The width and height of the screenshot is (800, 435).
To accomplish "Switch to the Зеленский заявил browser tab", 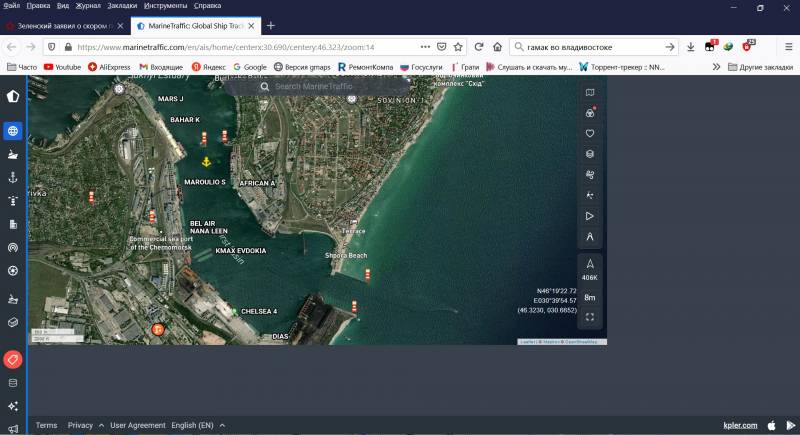I will 61,25.
